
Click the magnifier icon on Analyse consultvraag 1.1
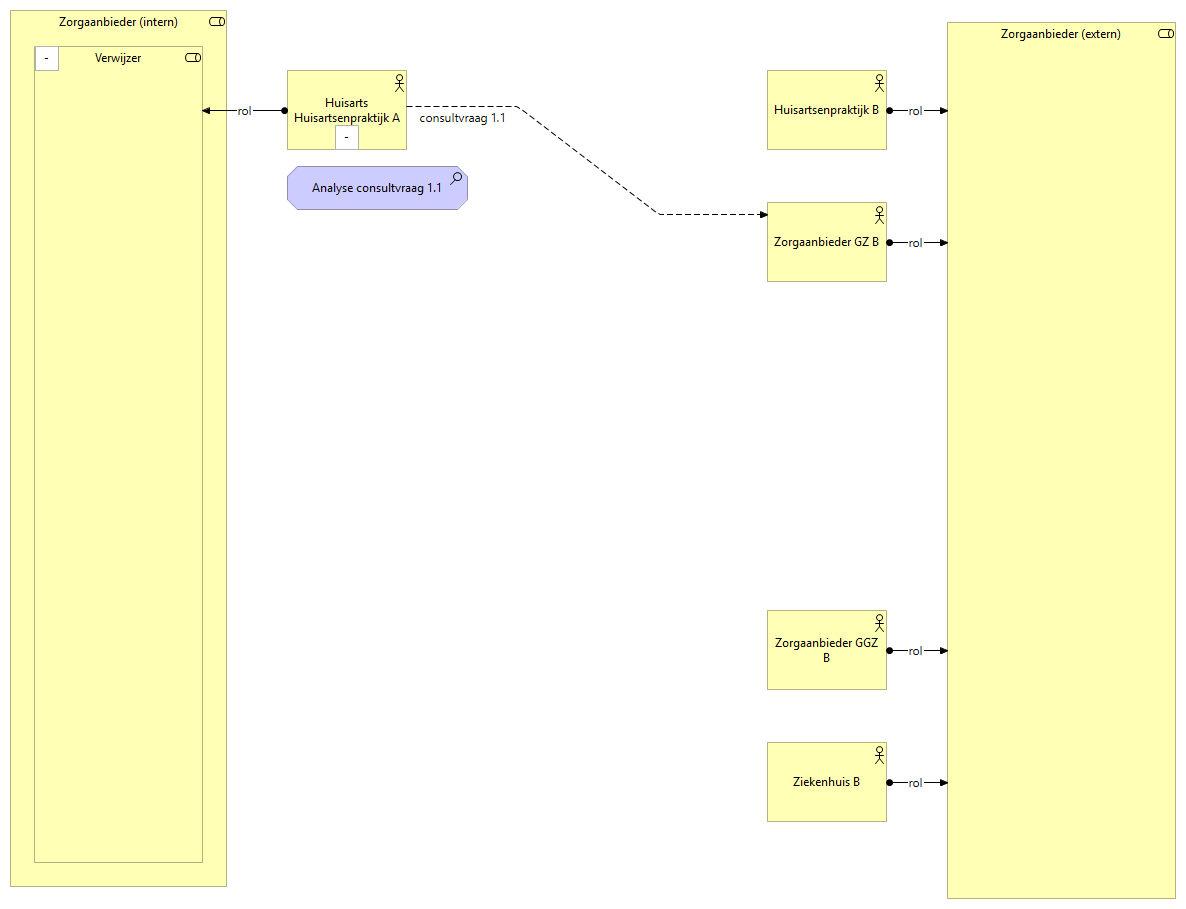point(456,178)
